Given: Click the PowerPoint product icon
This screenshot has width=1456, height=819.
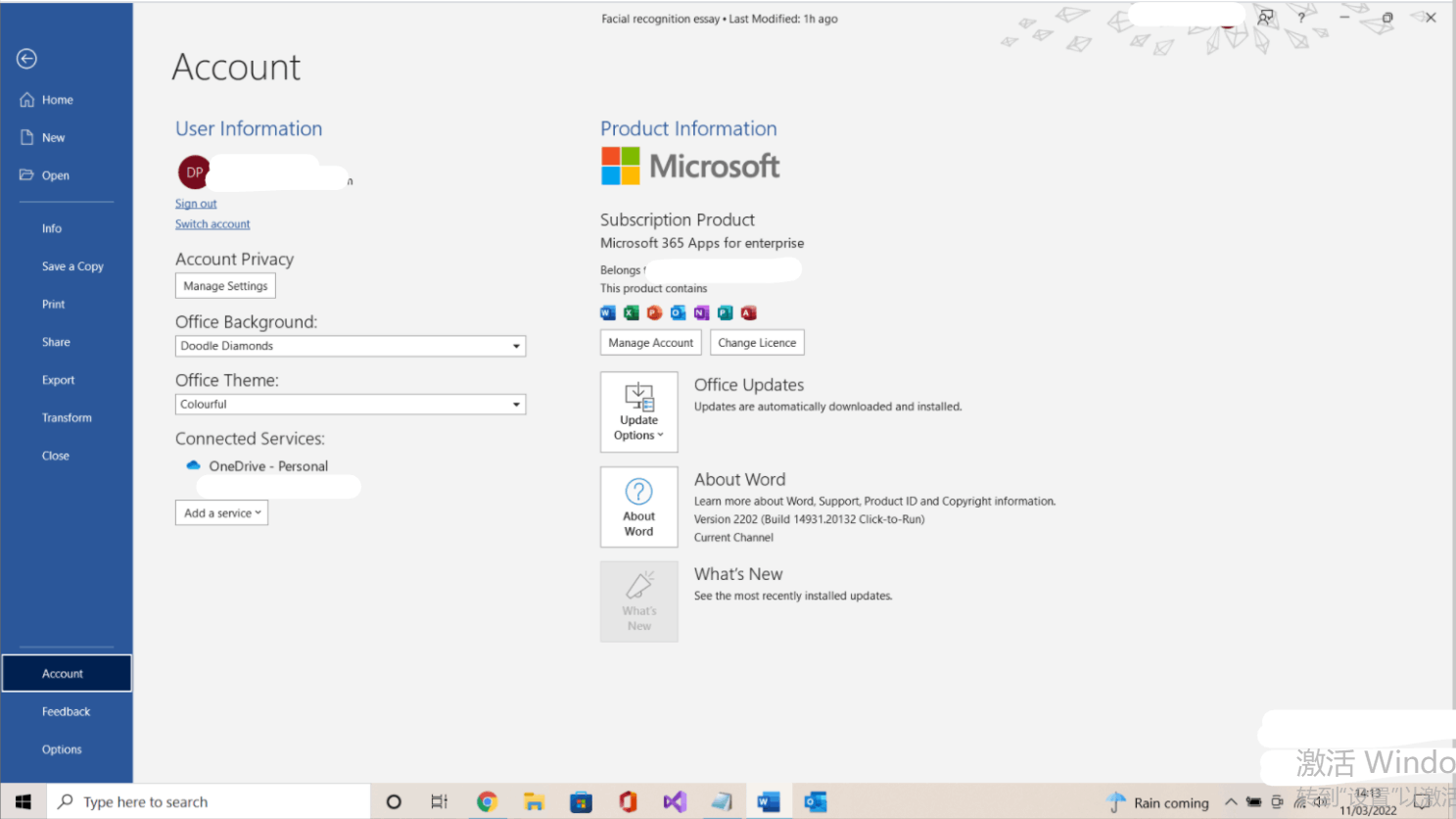Looking at the screenshot, I should pyautogui.click(x=654, y=313).
